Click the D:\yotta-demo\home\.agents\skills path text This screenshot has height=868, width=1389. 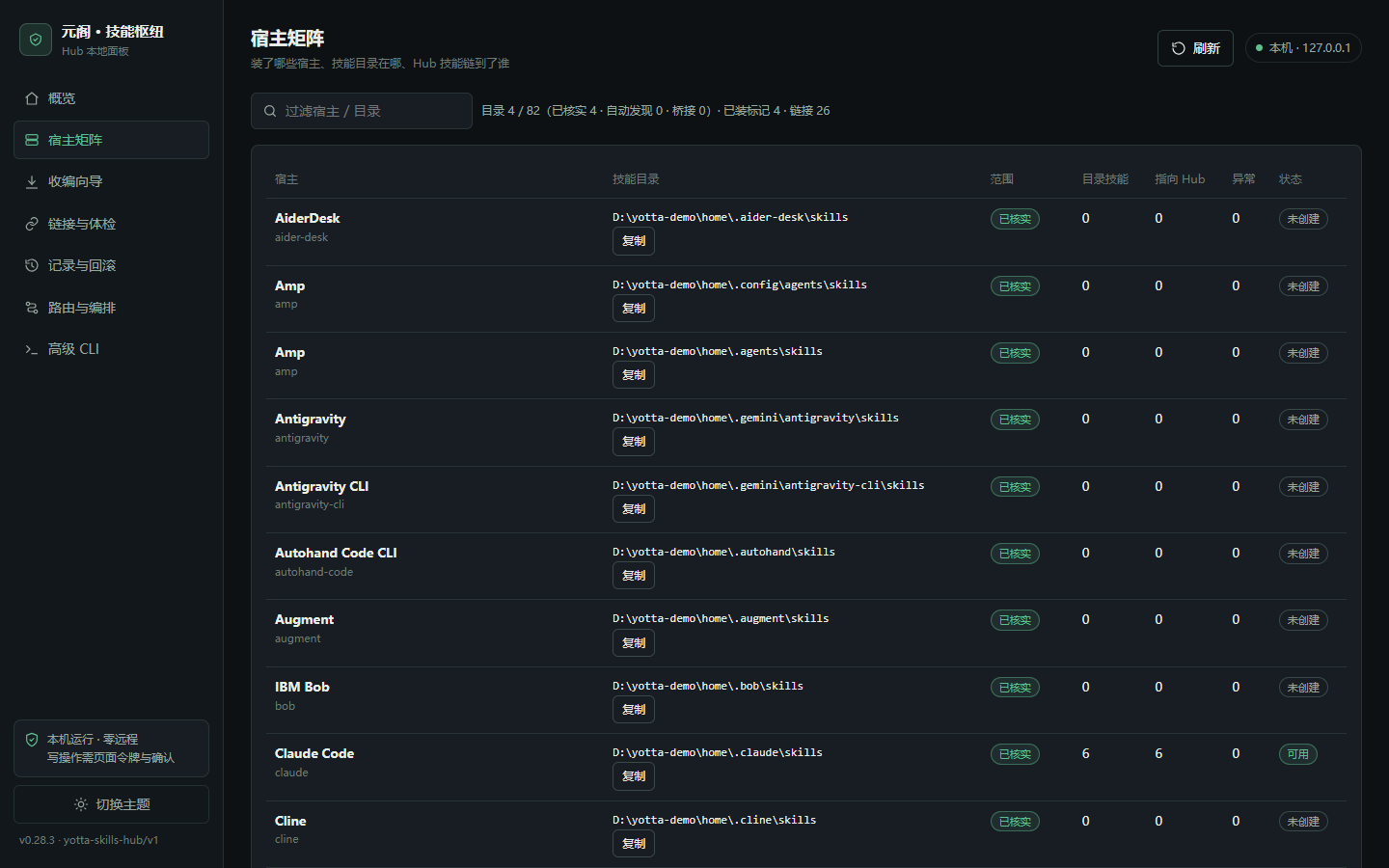(x=718, y=352)
